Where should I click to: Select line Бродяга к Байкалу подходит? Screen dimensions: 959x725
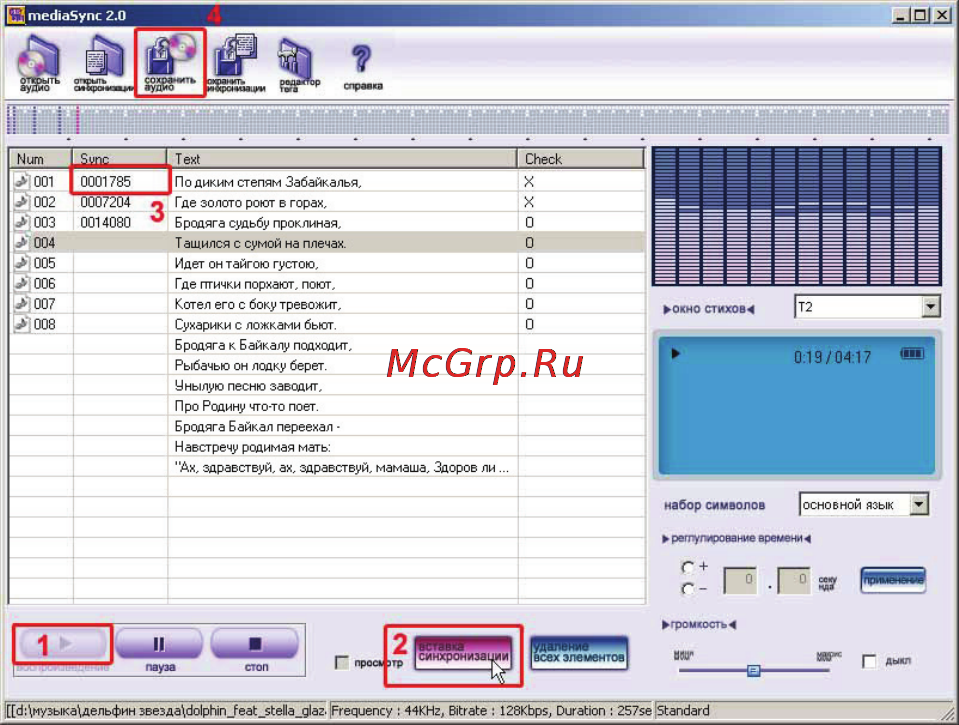tap(263, 344)
